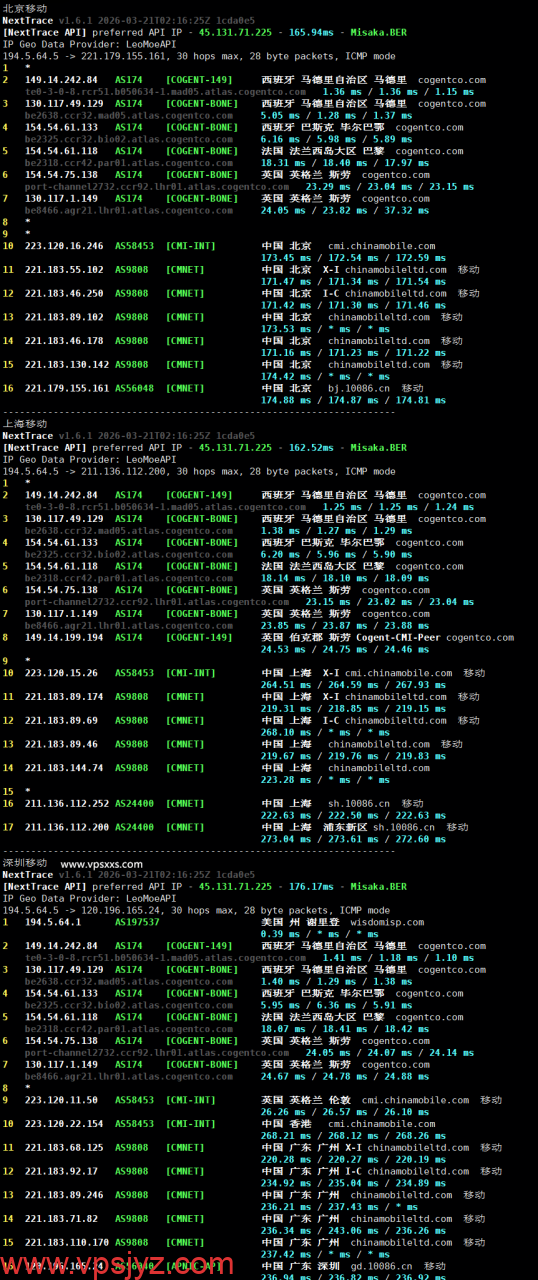
Task: Select the 北京移动 section heading
Action: click(x=25, y=8)
